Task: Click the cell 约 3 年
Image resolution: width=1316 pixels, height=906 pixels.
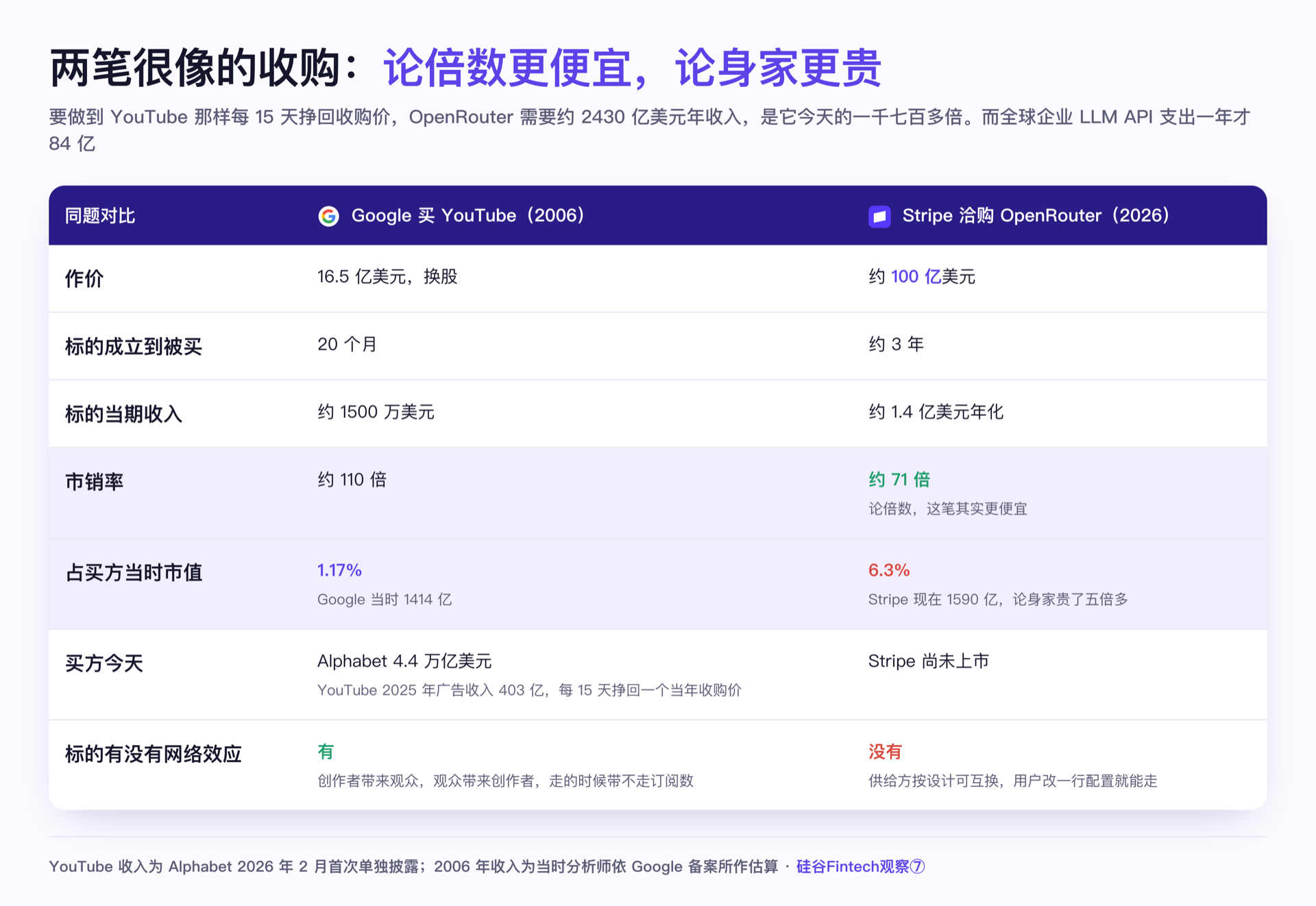Action: click(897, 344)
